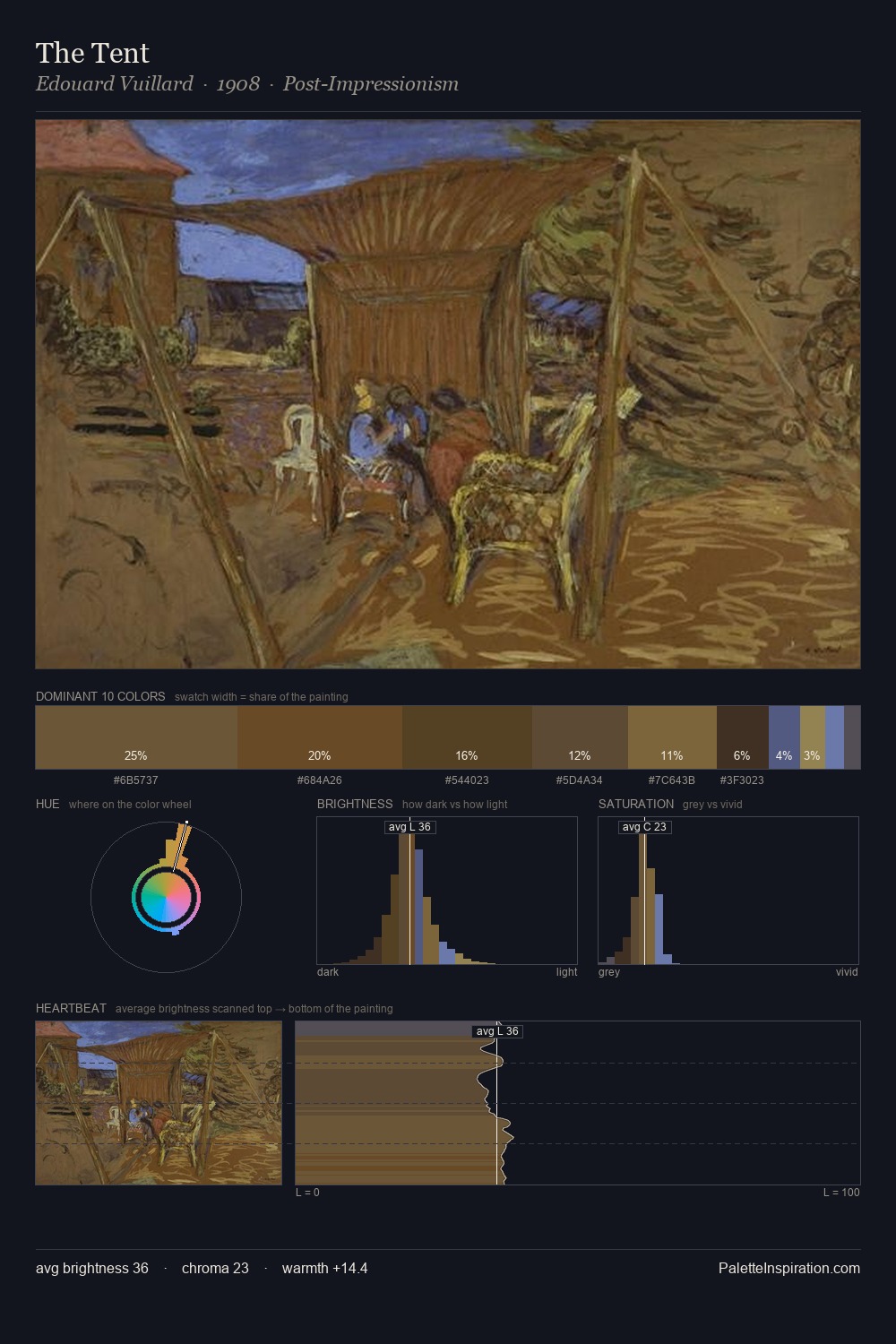896x1344 pixels.
Task: Click the title text 'The Tent'
Action: point(92,54)
